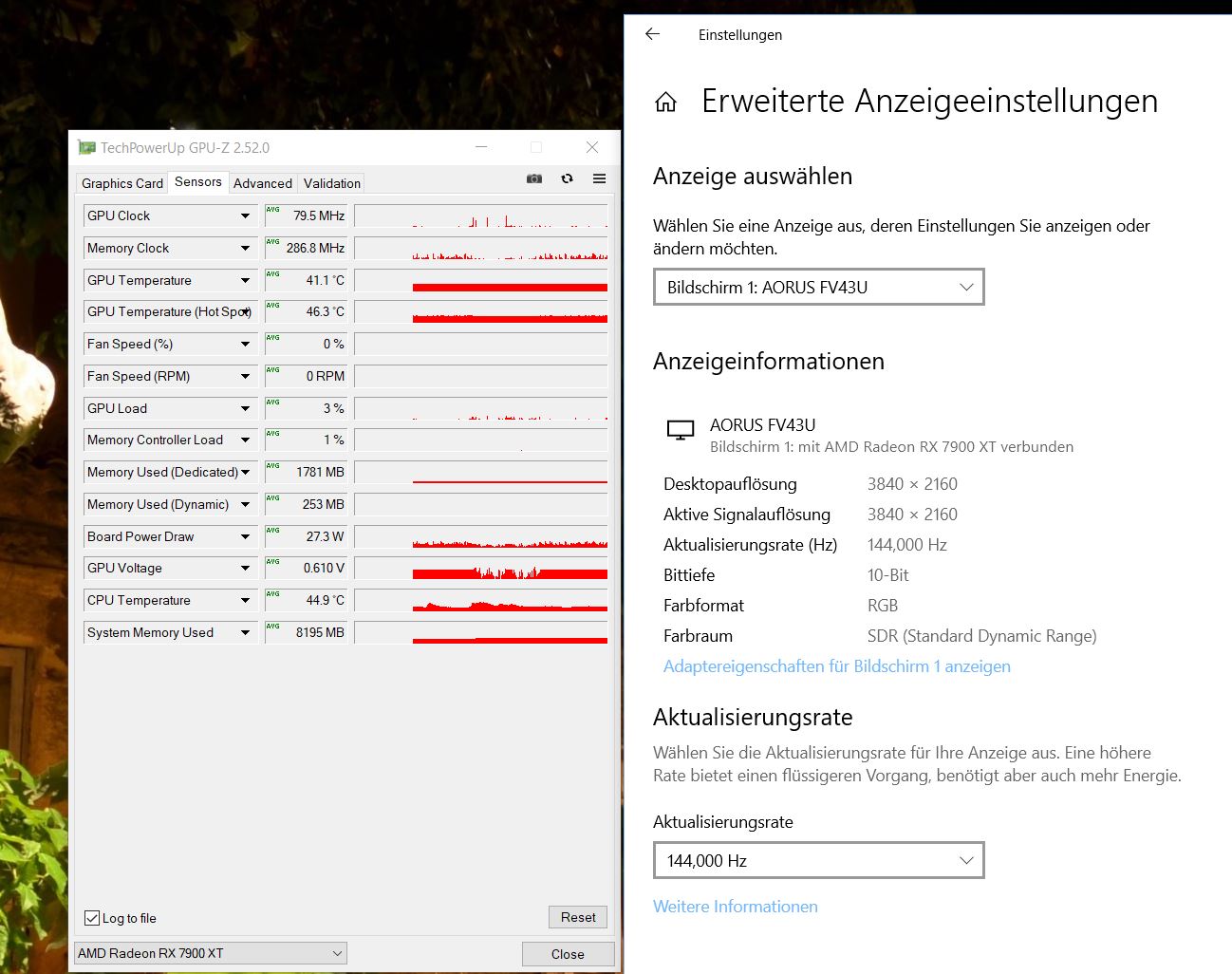Click the Board Power Draw 27.3 W value
The width and height of the screenshot is (1232, 974).
coord(306,537)
